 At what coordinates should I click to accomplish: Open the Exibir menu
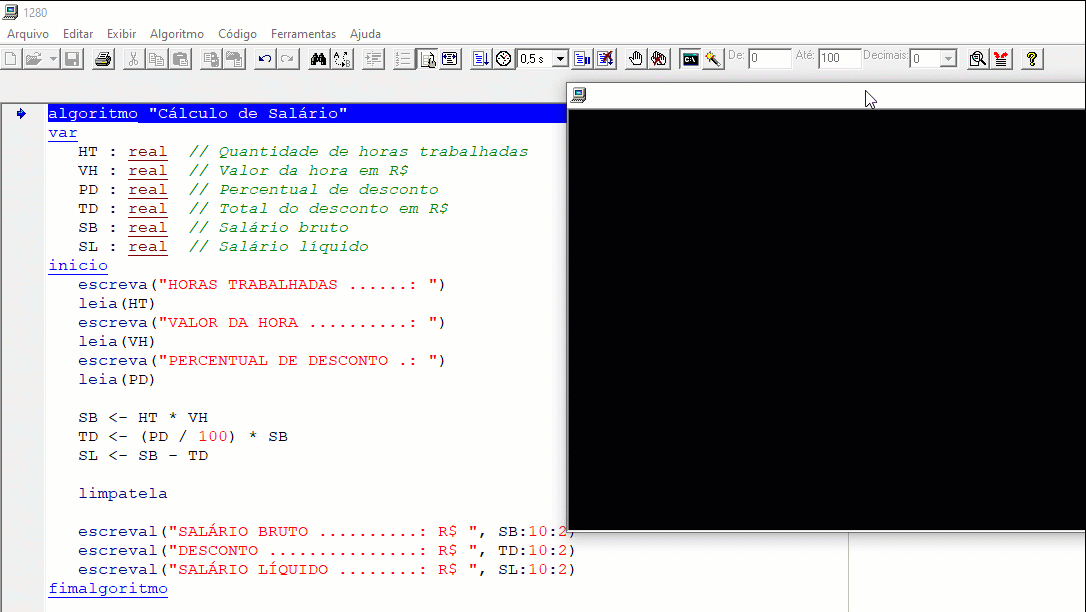point(121,34)
